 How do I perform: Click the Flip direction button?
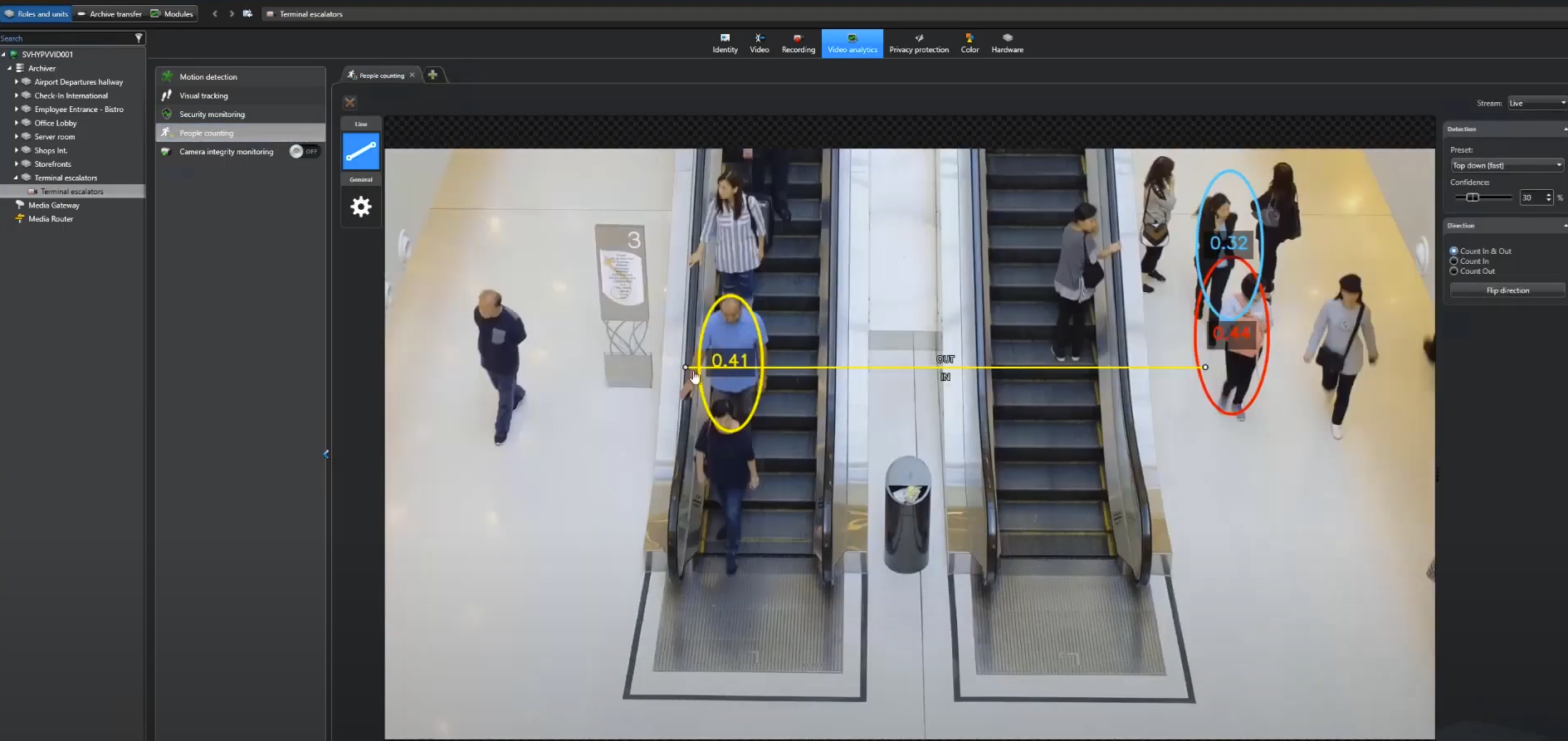[1507, 290]
